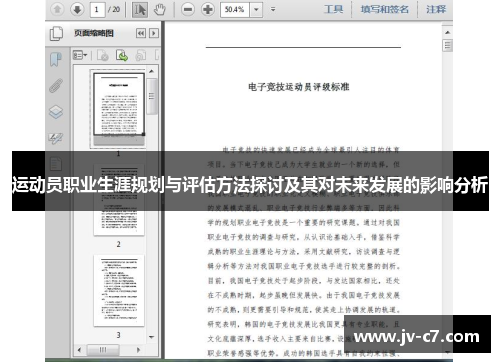Image resolution: width=500 pixels, height=362 pixels.
Task: Expand the panel using right-arrow button
Action: click(x=154, y=33)
